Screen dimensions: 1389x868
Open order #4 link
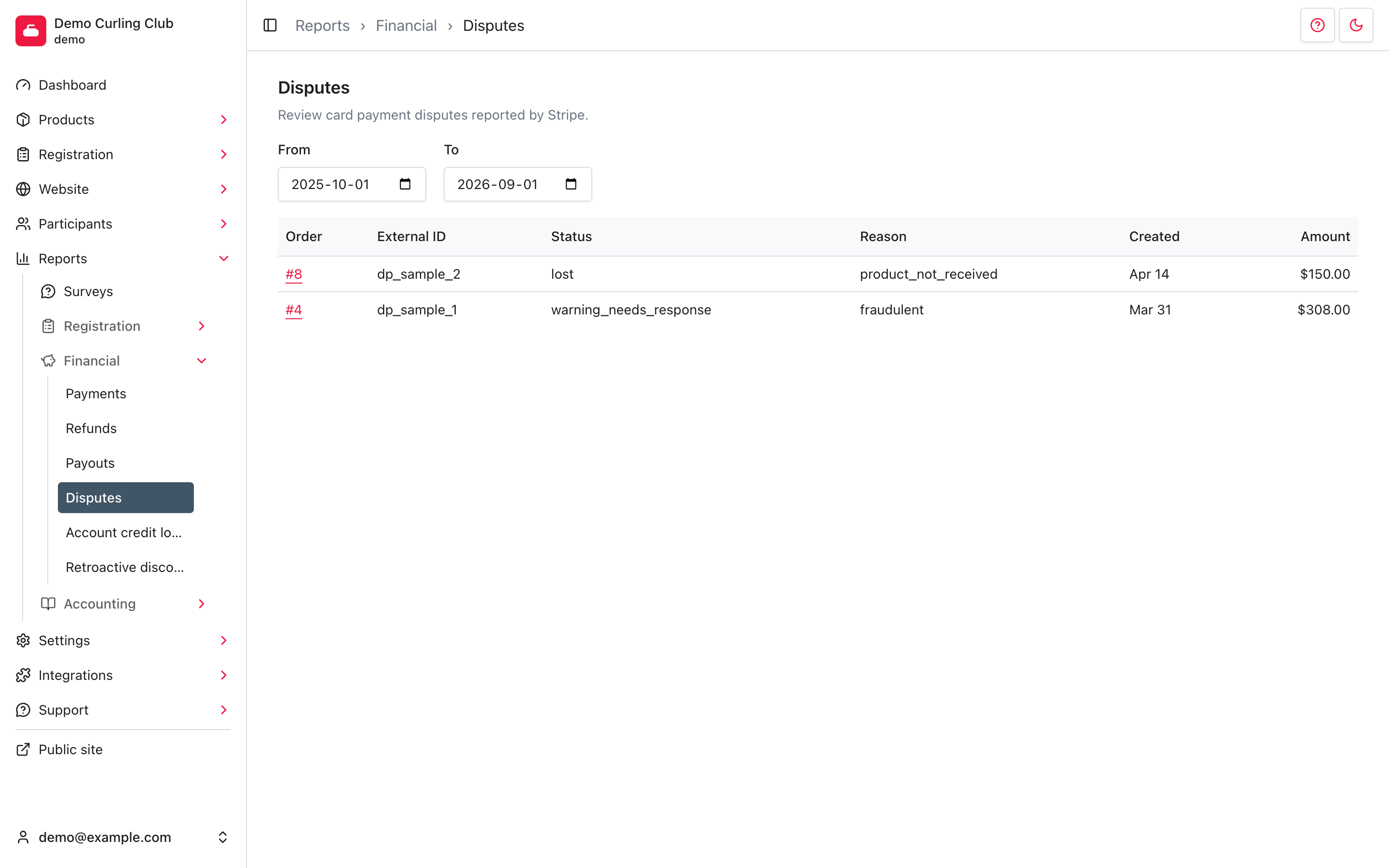294,310
